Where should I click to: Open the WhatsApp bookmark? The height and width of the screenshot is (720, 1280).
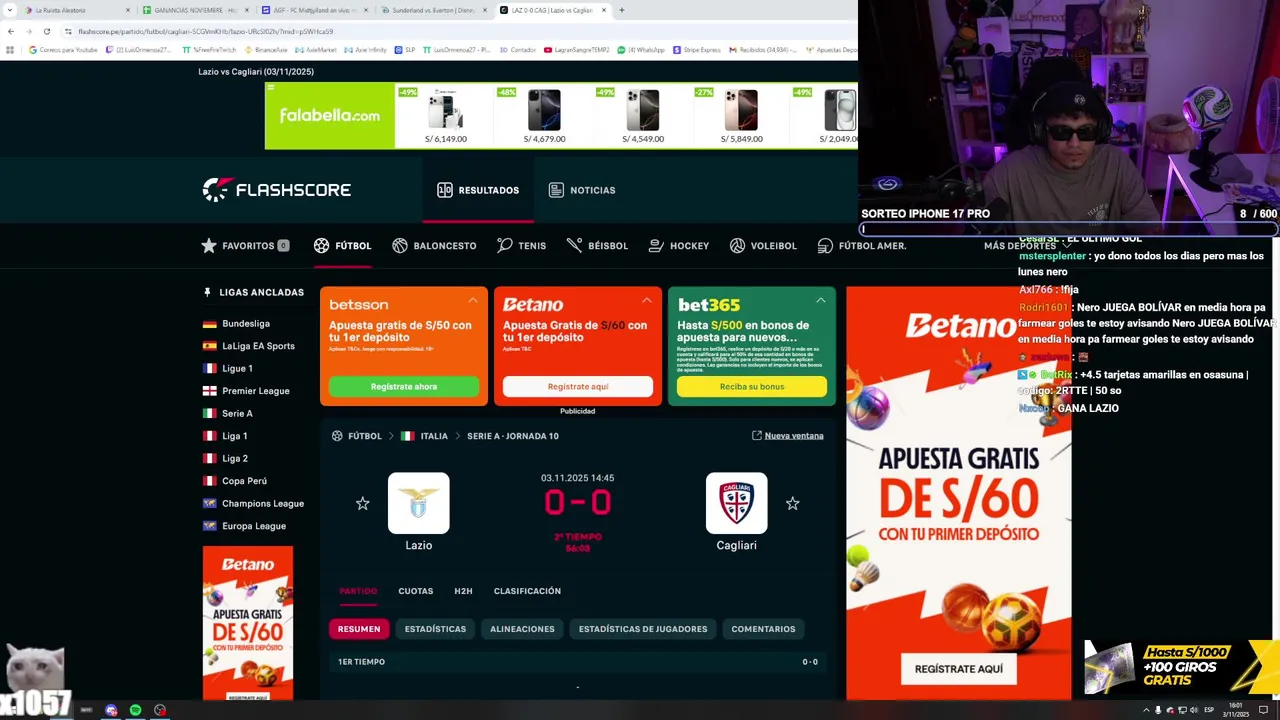pyautogui.click(x=641, y=50)
